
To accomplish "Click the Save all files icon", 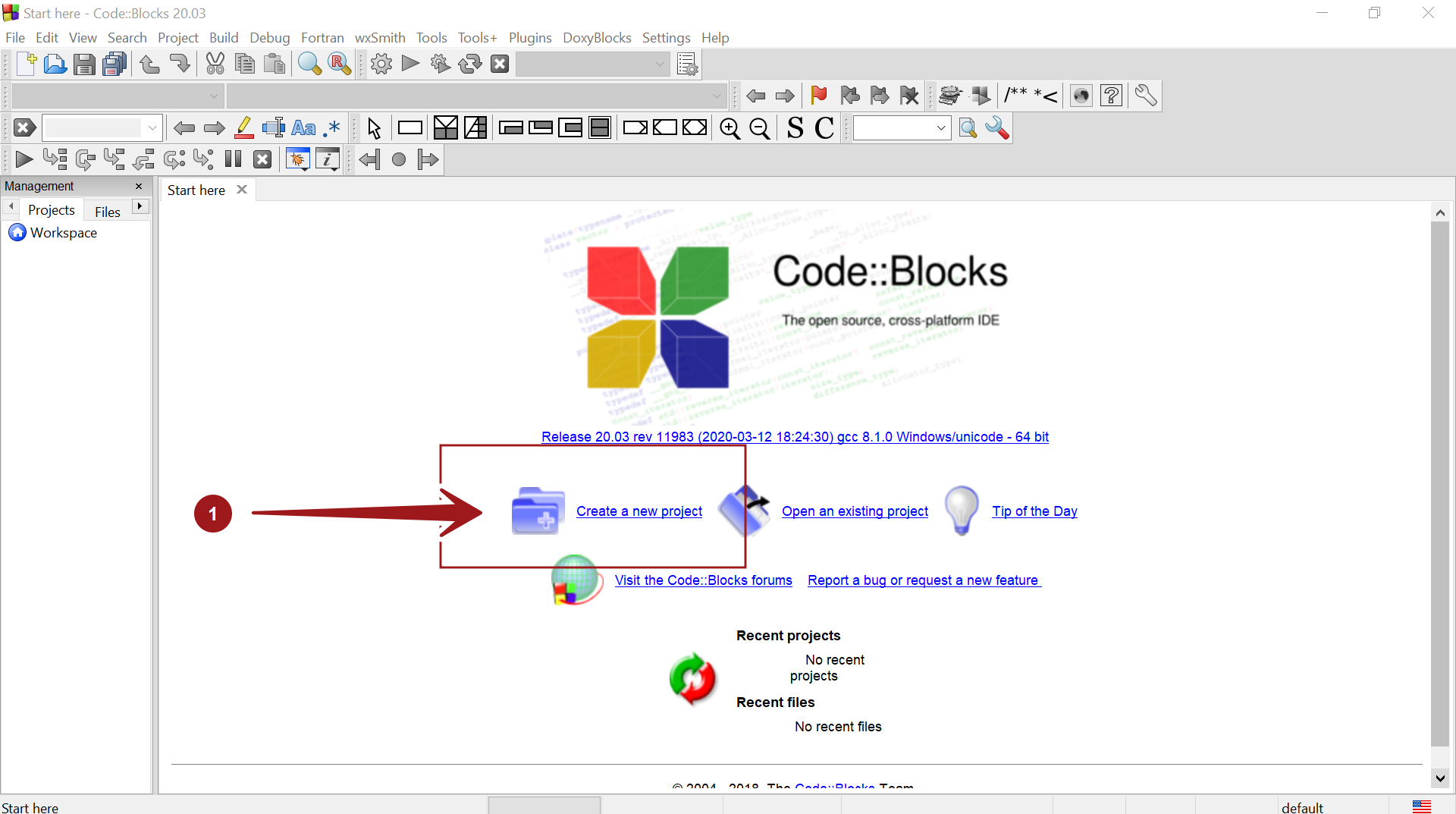I will (x=115, y=64).
